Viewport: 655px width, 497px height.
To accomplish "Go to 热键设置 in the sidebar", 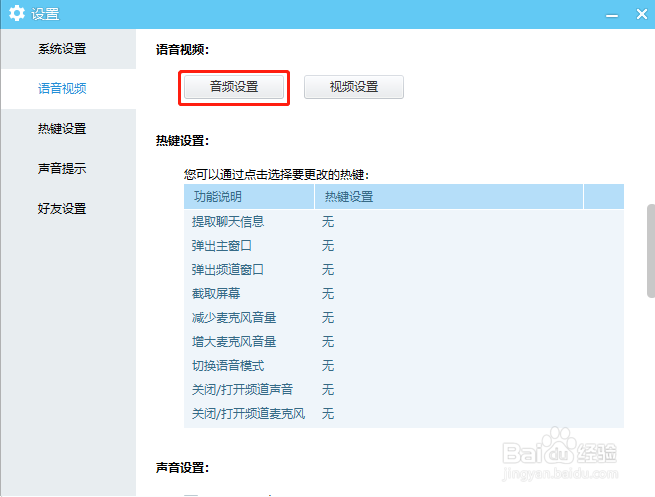I will pos(68,129).
